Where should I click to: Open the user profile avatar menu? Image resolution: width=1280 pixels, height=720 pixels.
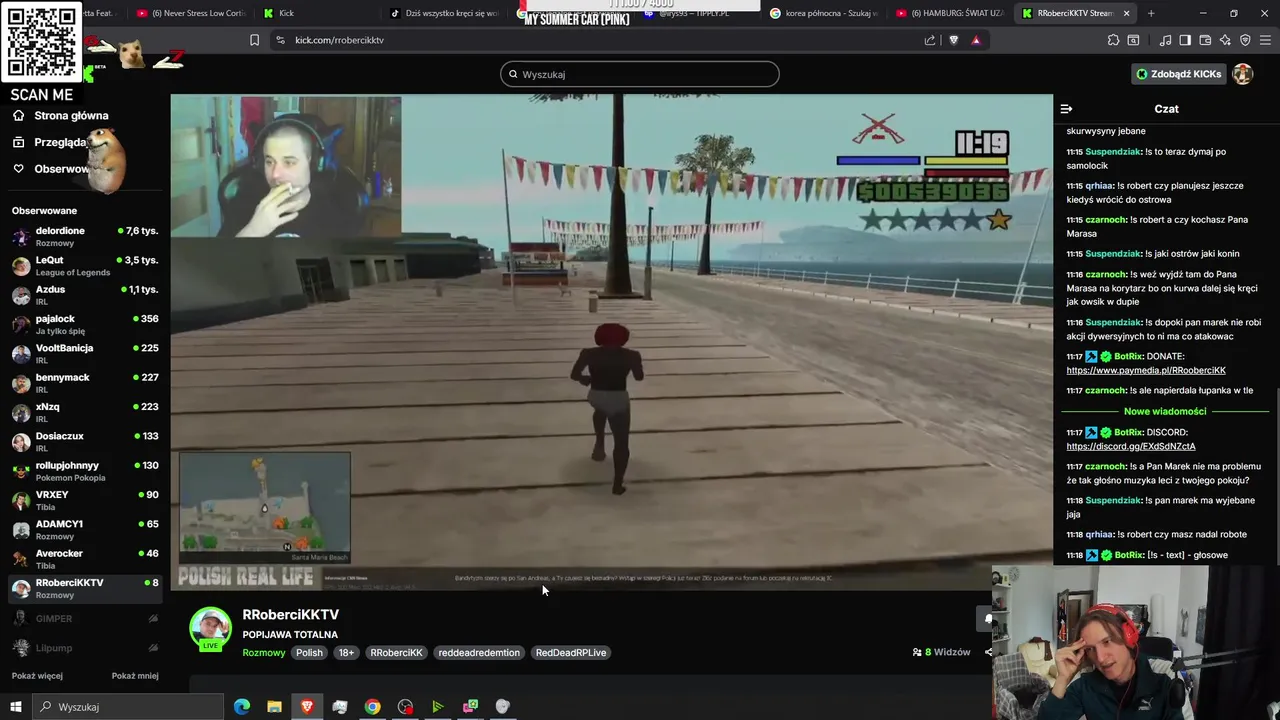[1242, 74]
